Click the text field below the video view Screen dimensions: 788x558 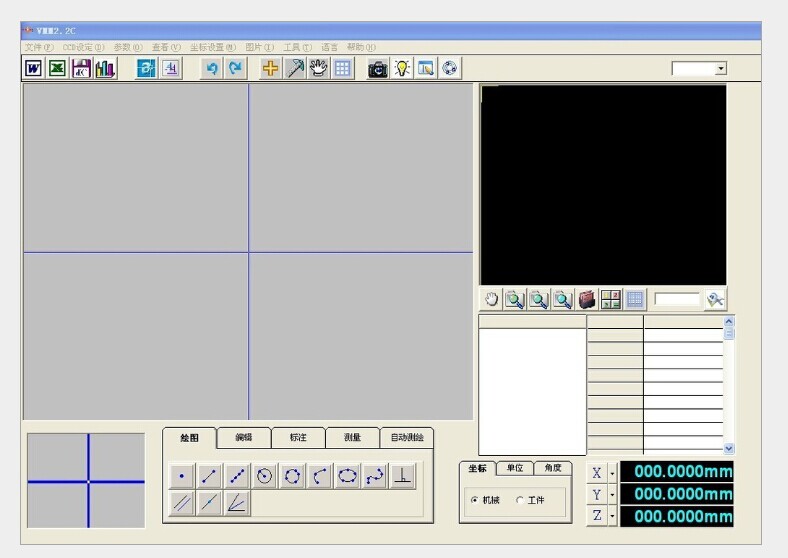pyautogui.click(x=677, y=300)
